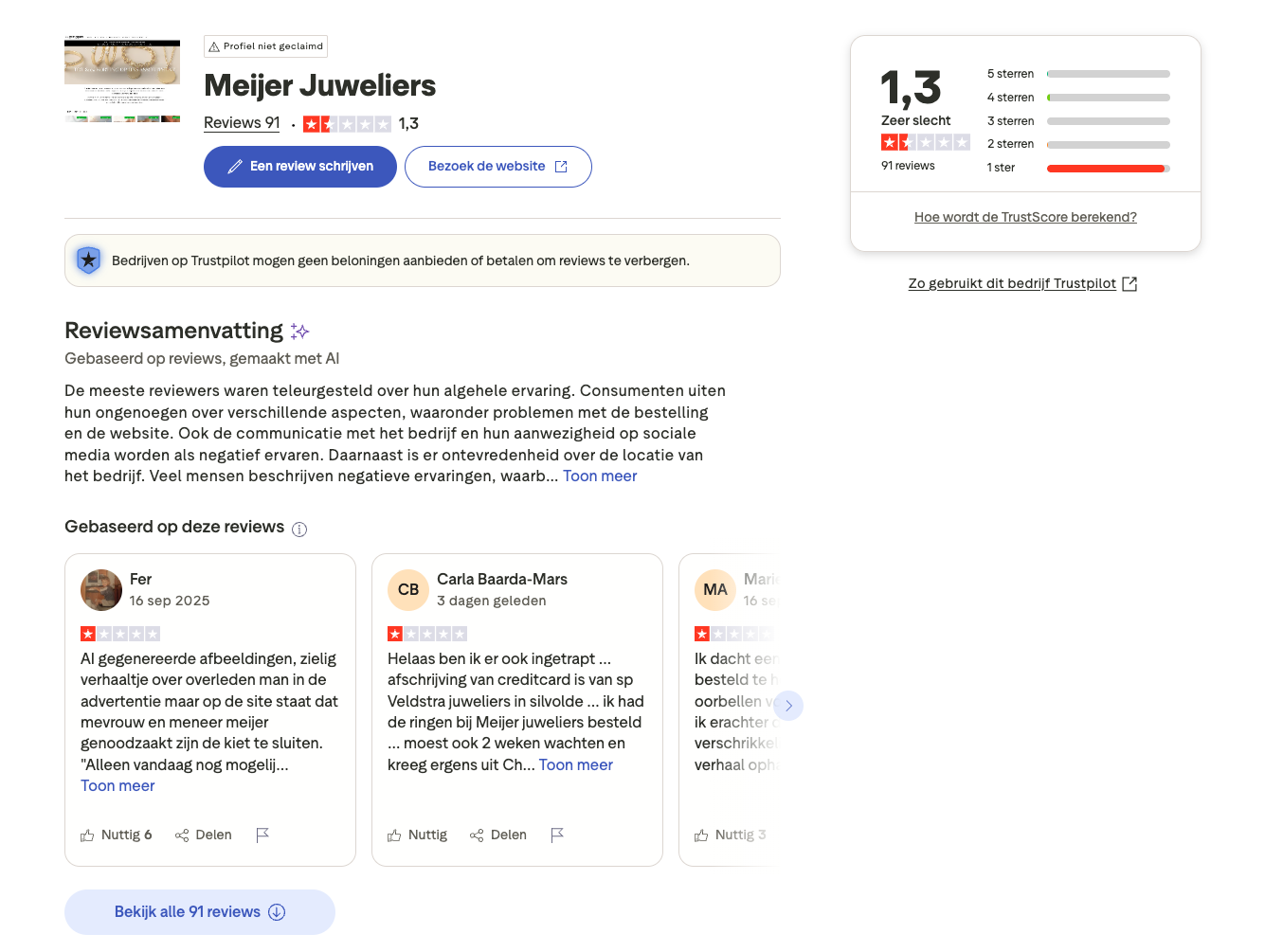Expand Fer's review with Toon meer

point(117,786)
